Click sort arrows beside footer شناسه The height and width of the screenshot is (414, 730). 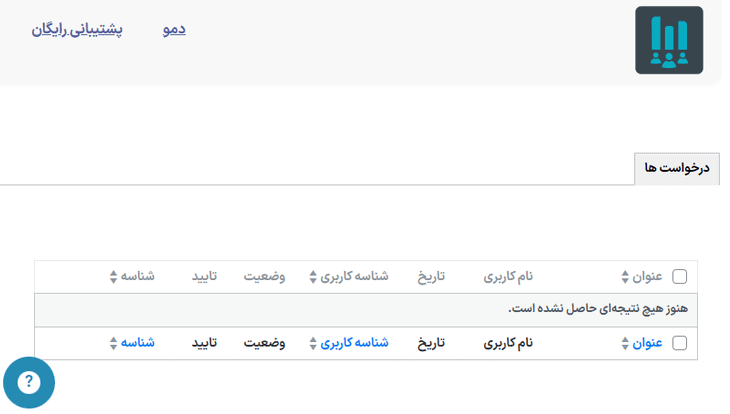(113, 343)
